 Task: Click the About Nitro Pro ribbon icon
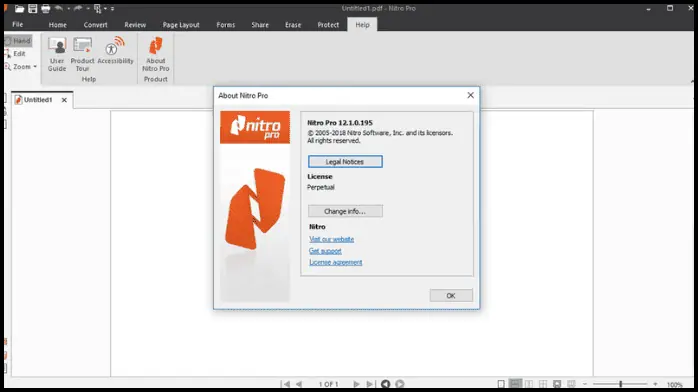click(x=155, y=54)
